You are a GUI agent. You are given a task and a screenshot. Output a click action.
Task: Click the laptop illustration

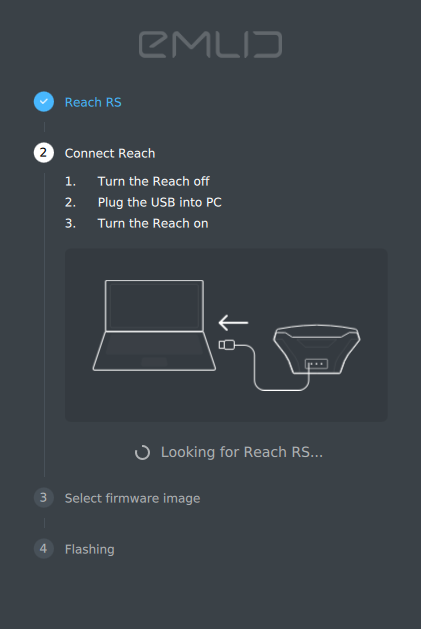154,325
